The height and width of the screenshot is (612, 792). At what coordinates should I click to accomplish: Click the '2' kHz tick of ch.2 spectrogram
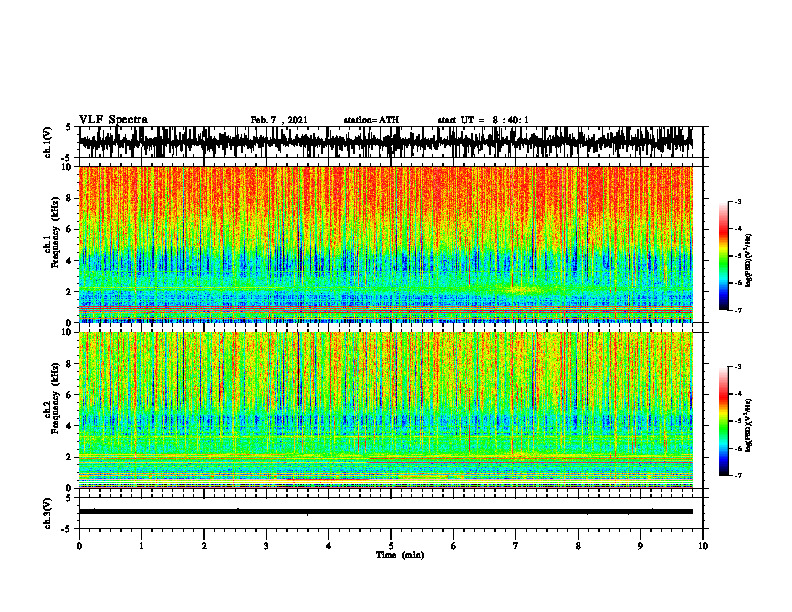click(x=70, y=457)
